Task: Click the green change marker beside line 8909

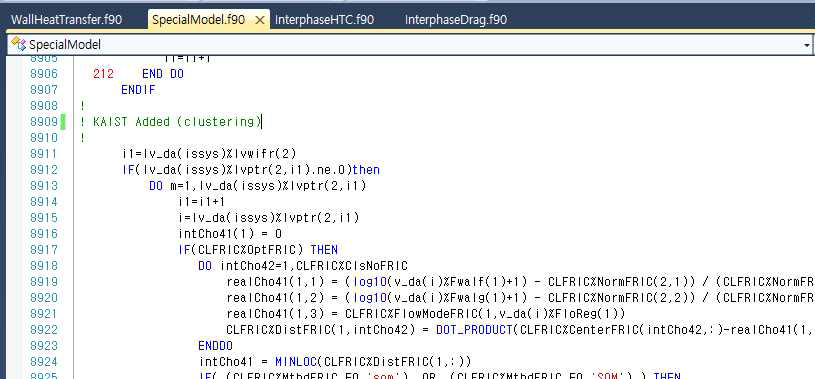Action: coord(63,122)
